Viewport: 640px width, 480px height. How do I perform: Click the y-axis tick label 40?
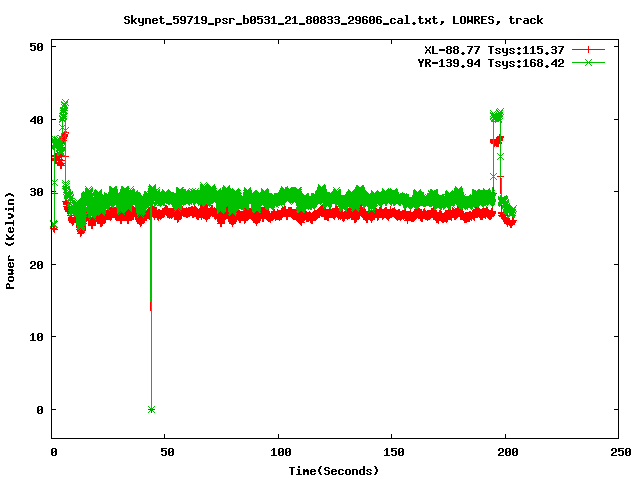click(x=37, y=120)
